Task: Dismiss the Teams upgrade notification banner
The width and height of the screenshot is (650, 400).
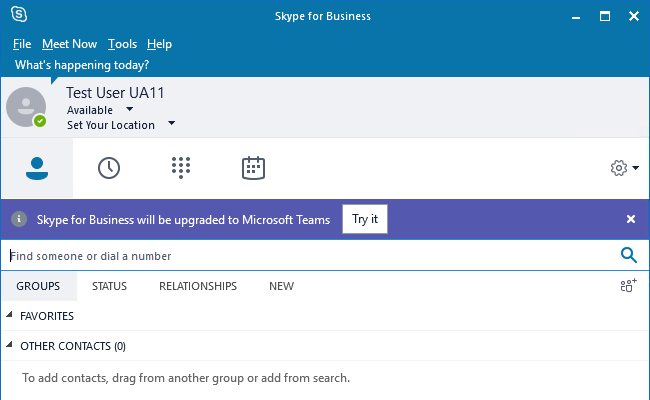Action: point(631,219)
